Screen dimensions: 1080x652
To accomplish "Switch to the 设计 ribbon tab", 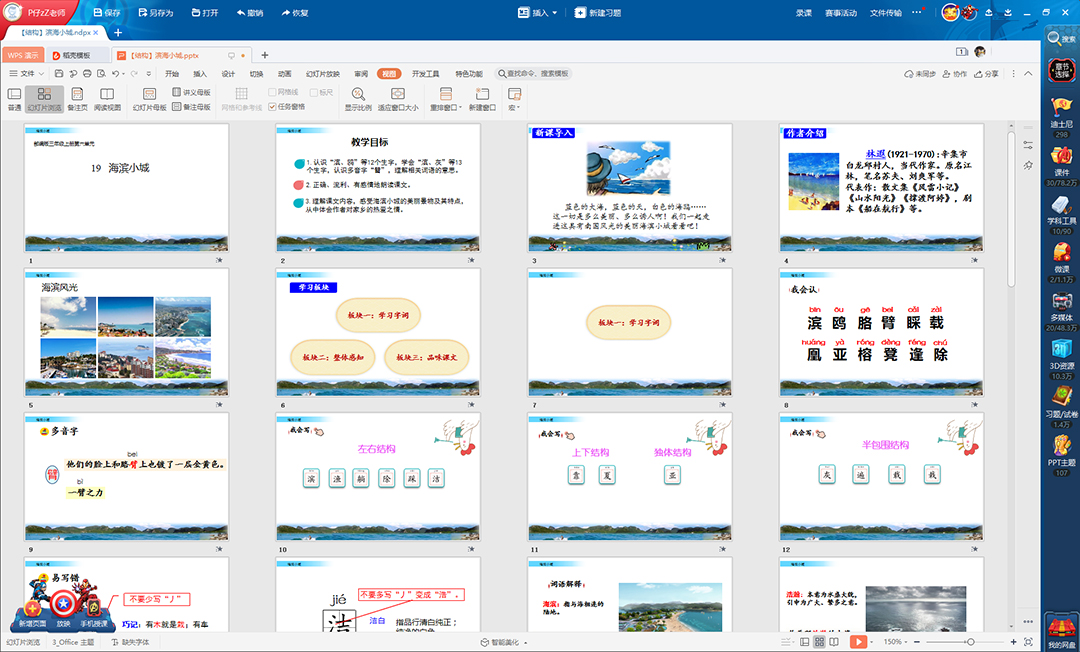I will point(228,74).
